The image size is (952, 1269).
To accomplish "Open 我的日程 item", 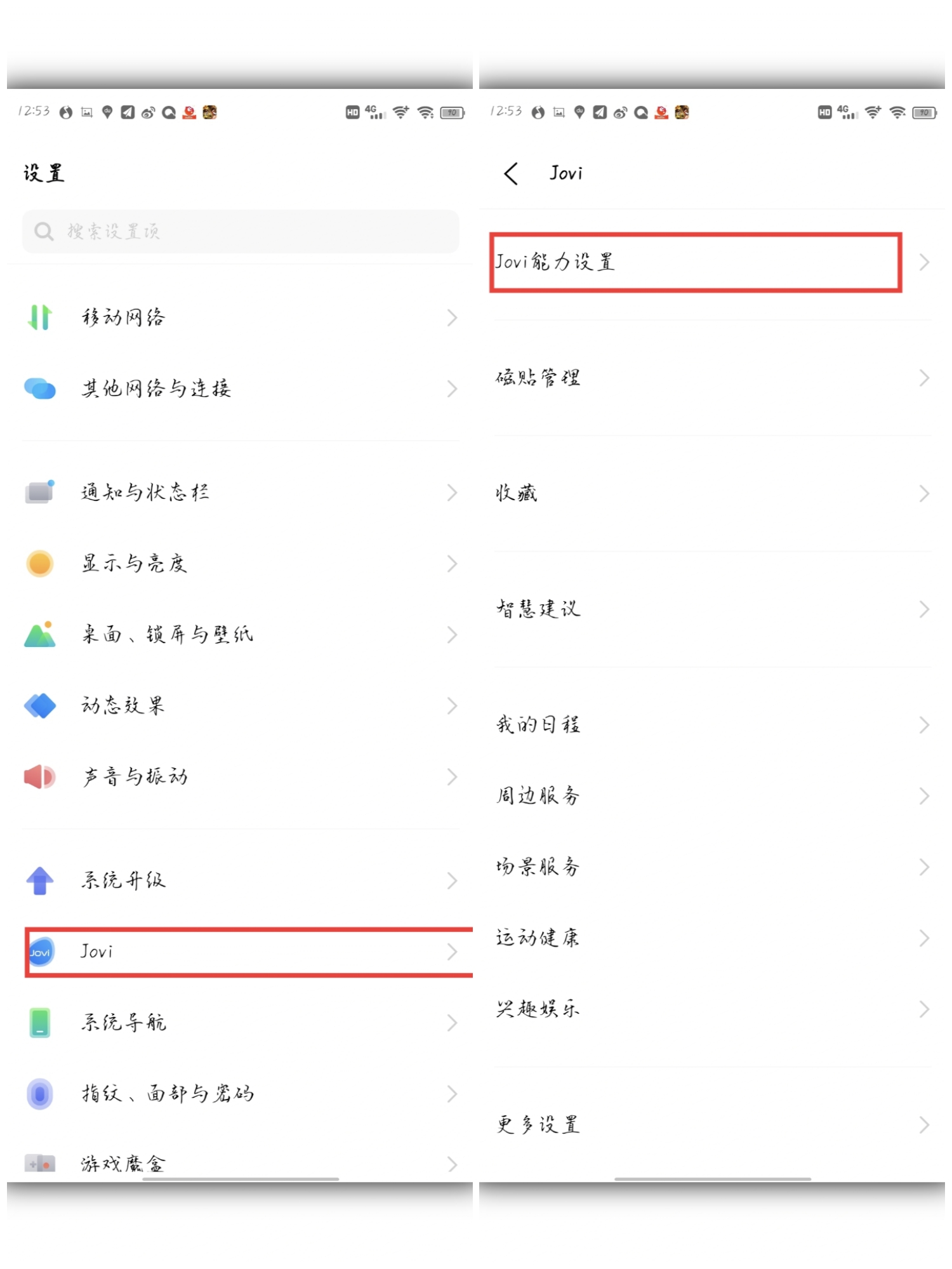I will 712,725.
